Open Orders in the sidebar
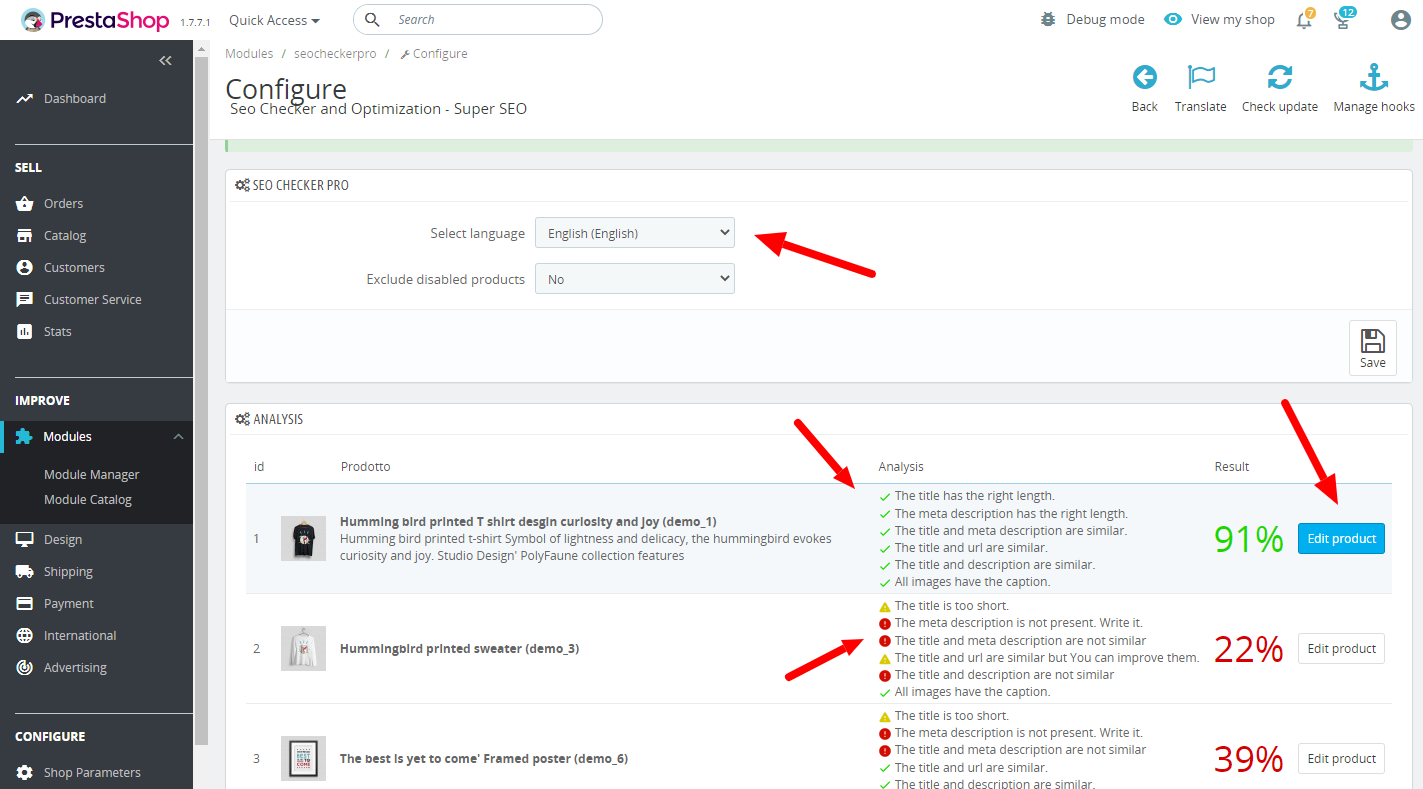1423x789 pixels. [63, 204]
